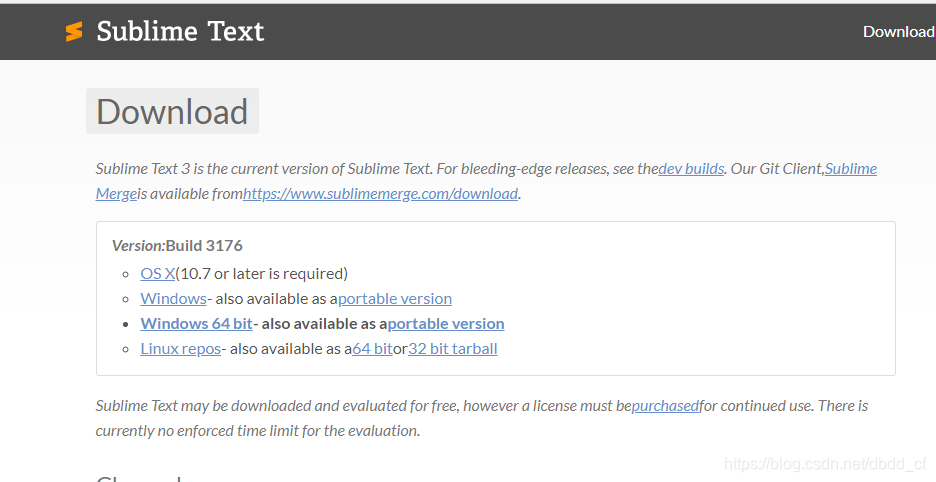Open the Download item in the top navigation
The width and height of the screenshot is (936, 482).
898,32
